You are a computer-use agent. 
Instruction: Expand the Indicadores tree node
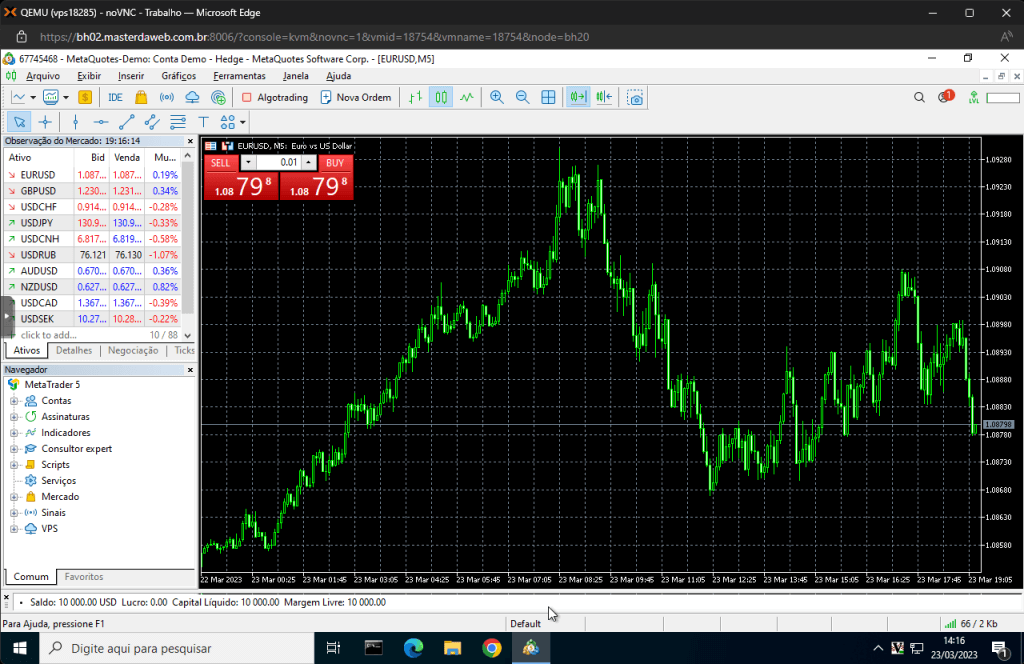pyautogui.click(x=14, y=433)
